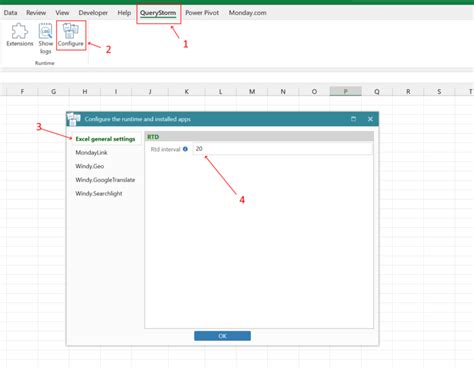
Task: Open the Help ribbon tab
Action: pos(124,13)
